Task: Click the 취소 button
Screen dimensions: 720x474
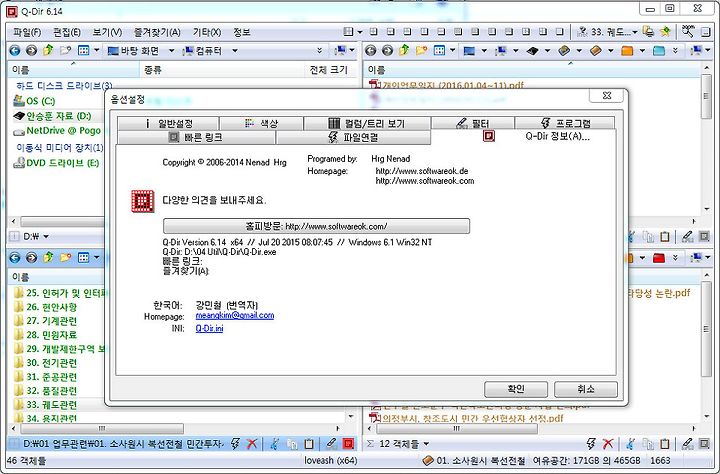Action: (x=586, y=389)
